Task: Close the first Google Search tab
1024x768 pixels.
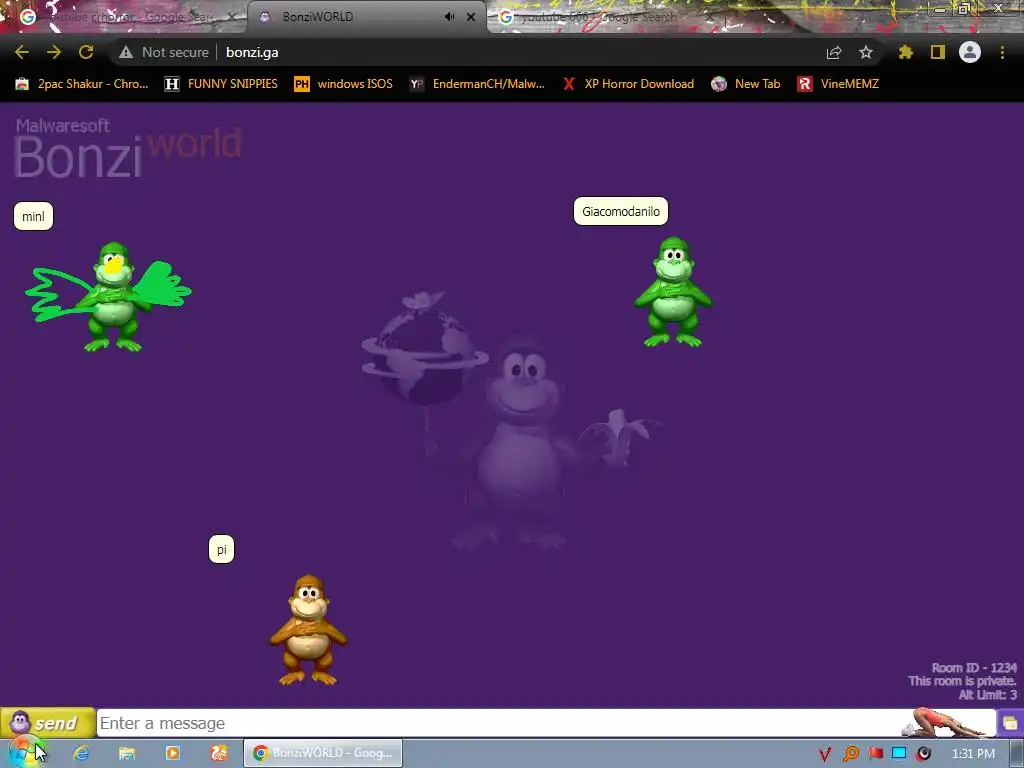Action: pyautogui.click(x=231, y=17)
